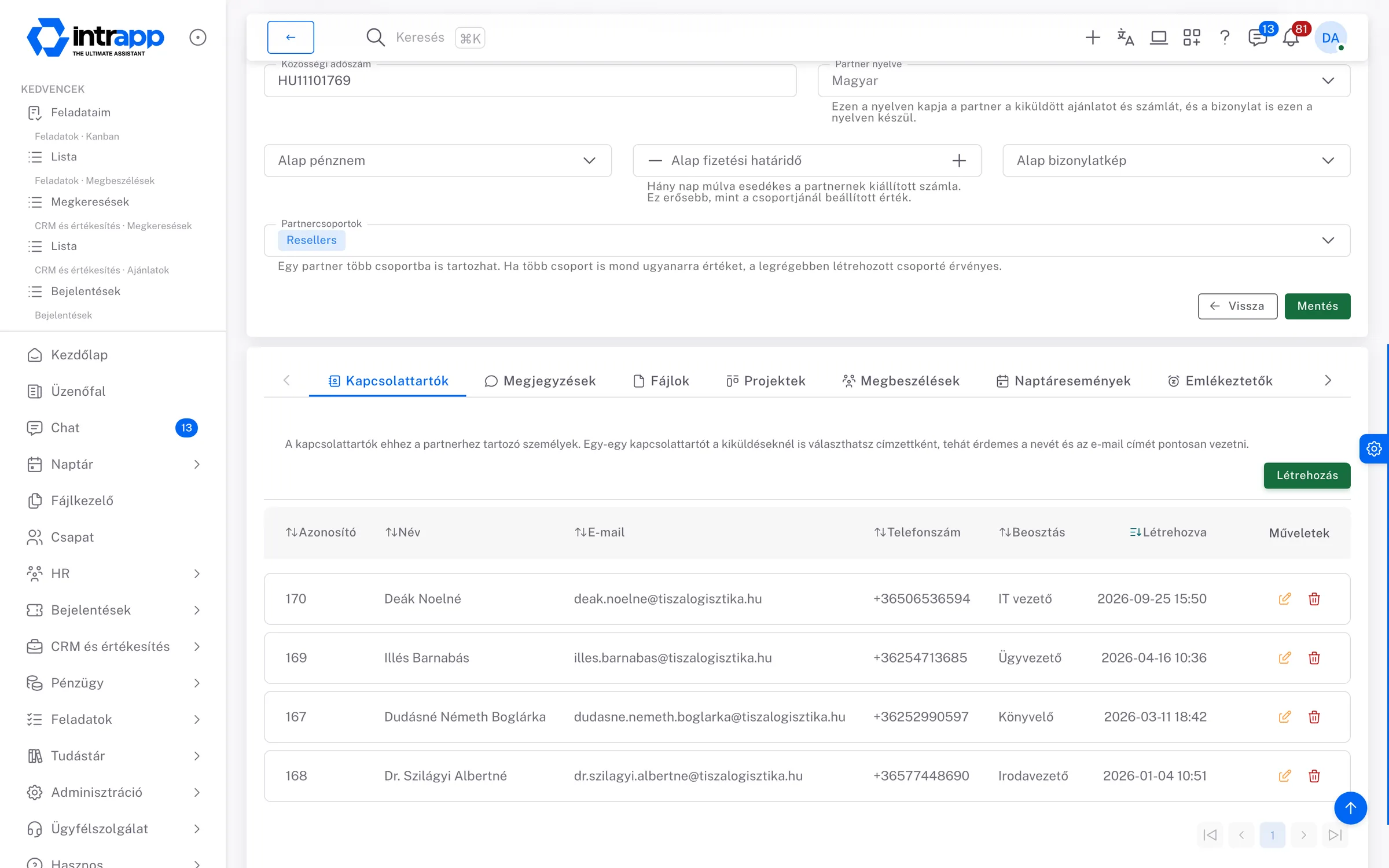This screenshot has height=868, width=1389.
Task: Open the Emlékeztetők tab
Action: 1220,381
